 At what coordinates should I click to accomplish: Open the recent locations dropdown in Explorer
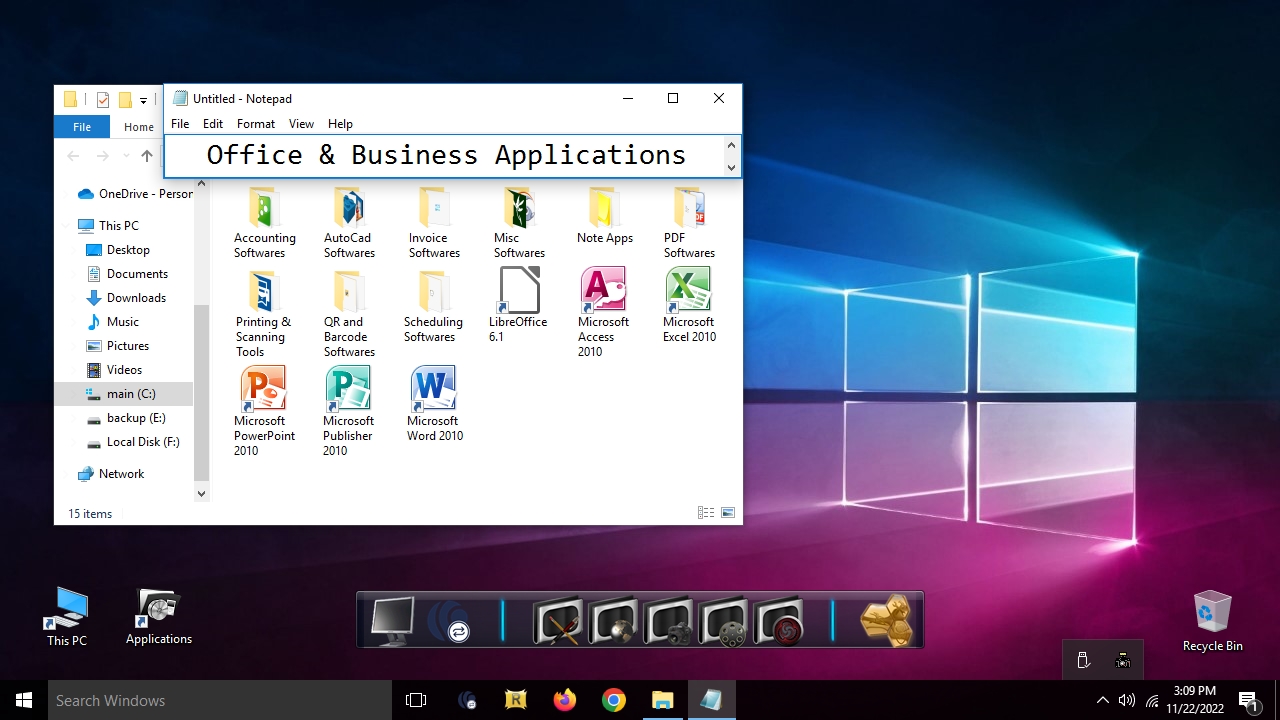tap(126, 156)
